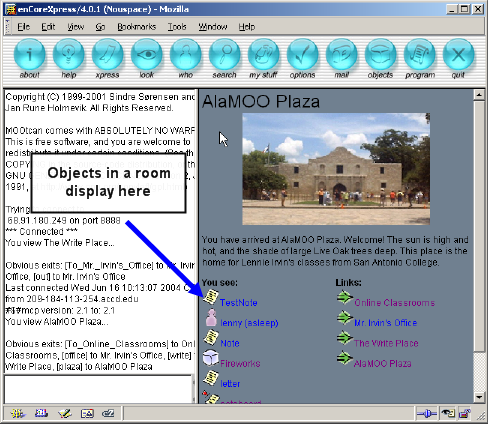Image resolution: width=488 pixels, height=424 pixels.
Task: Open the my stuff button
Action: click(264, 54)
